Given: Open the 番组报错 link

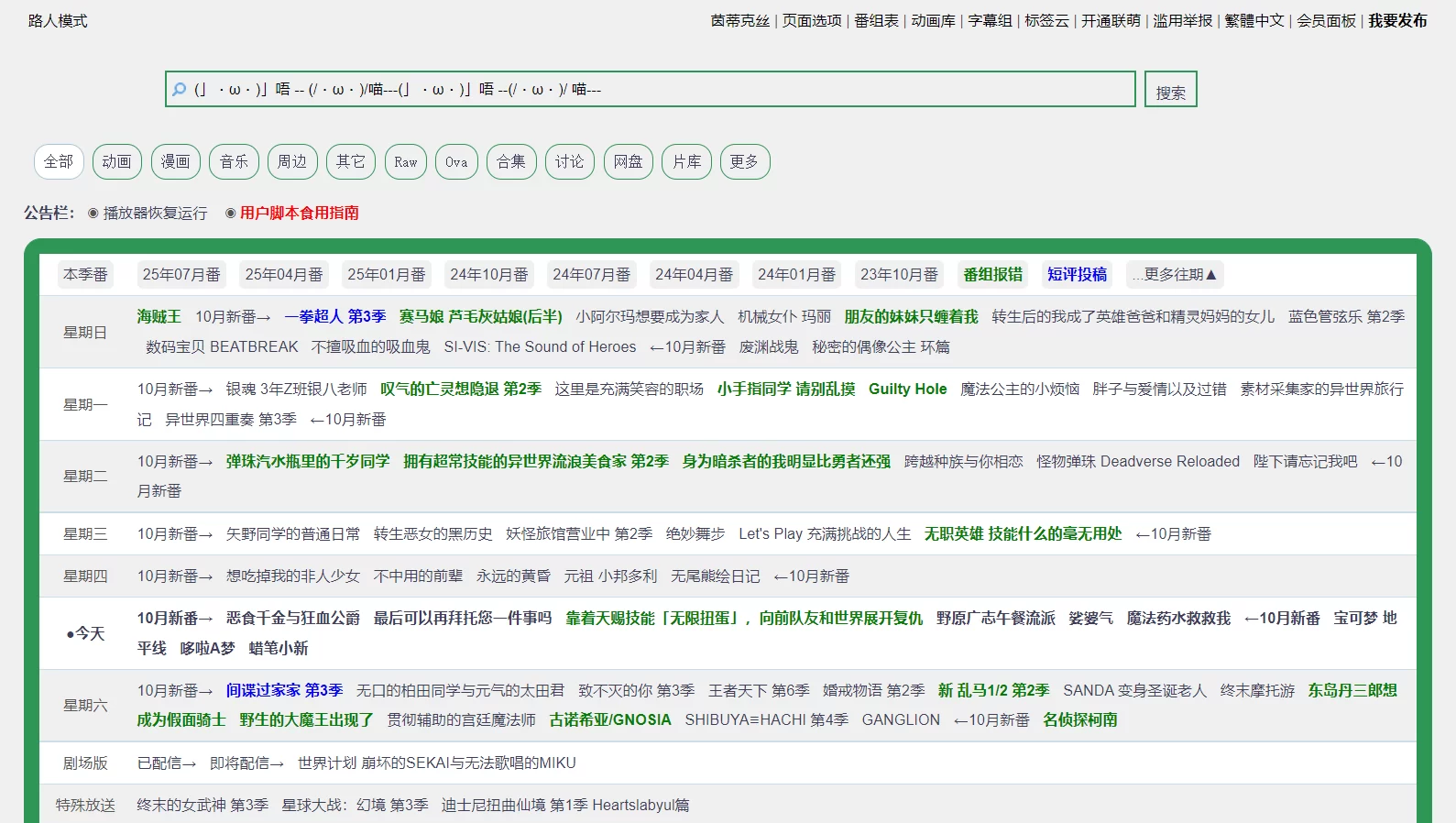Looking at the screenshot, I should [992, 274].
